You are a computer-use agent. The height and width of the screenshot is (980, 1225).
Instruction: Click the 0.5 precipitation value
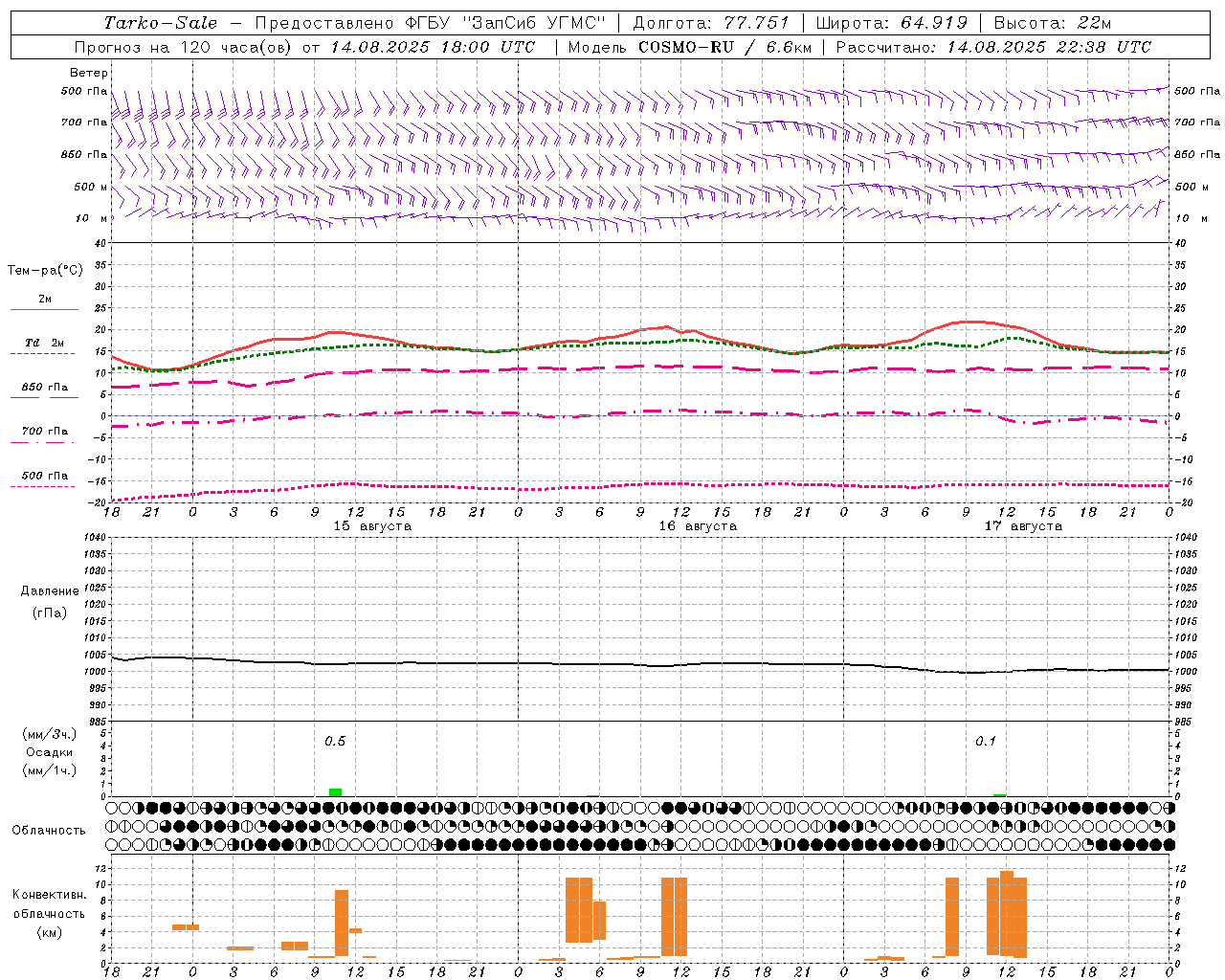point(335,742)
